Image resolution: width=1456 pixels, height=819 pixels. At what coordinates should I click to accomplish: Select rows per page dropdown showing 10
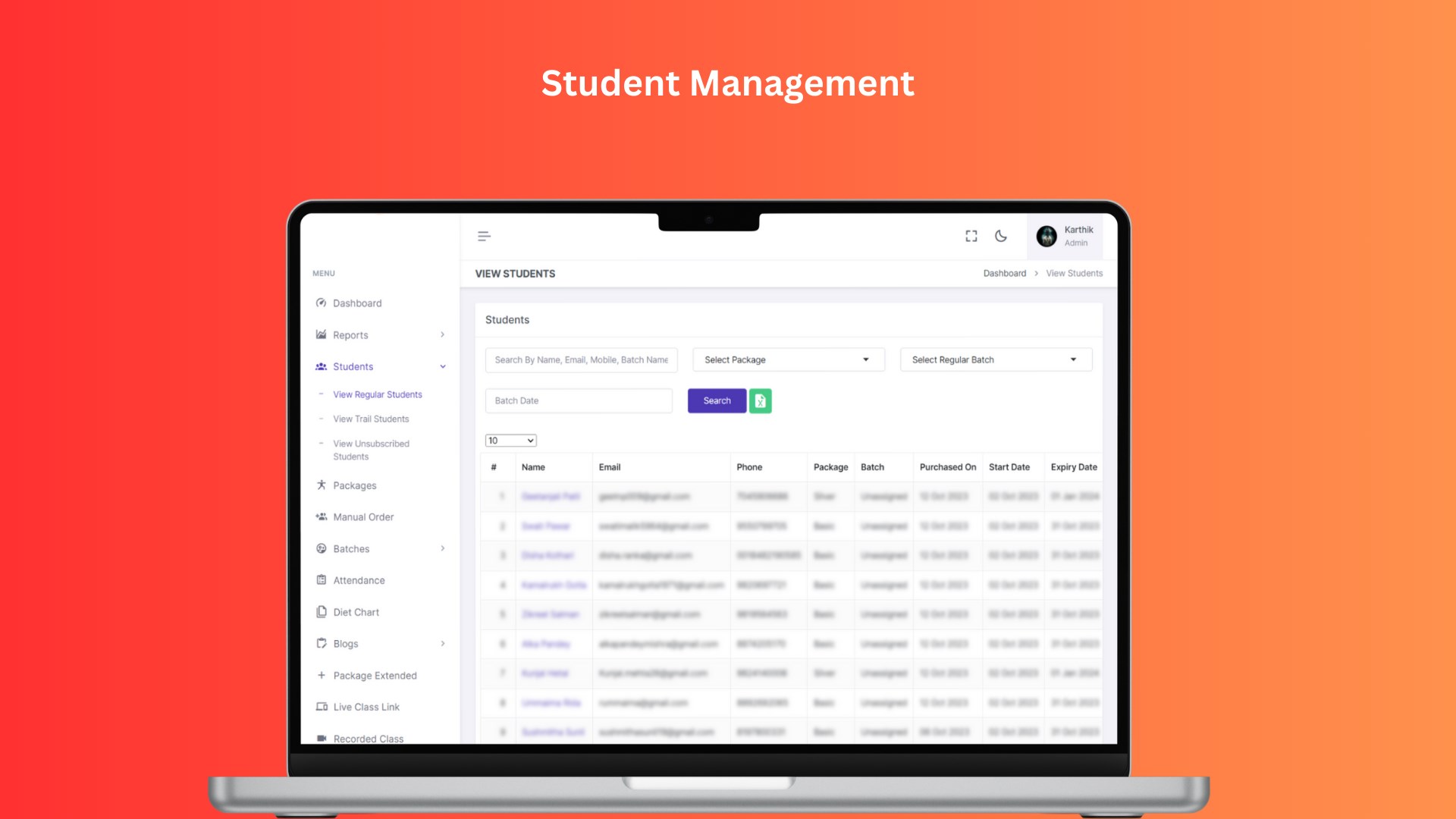(x=510, y=440)
